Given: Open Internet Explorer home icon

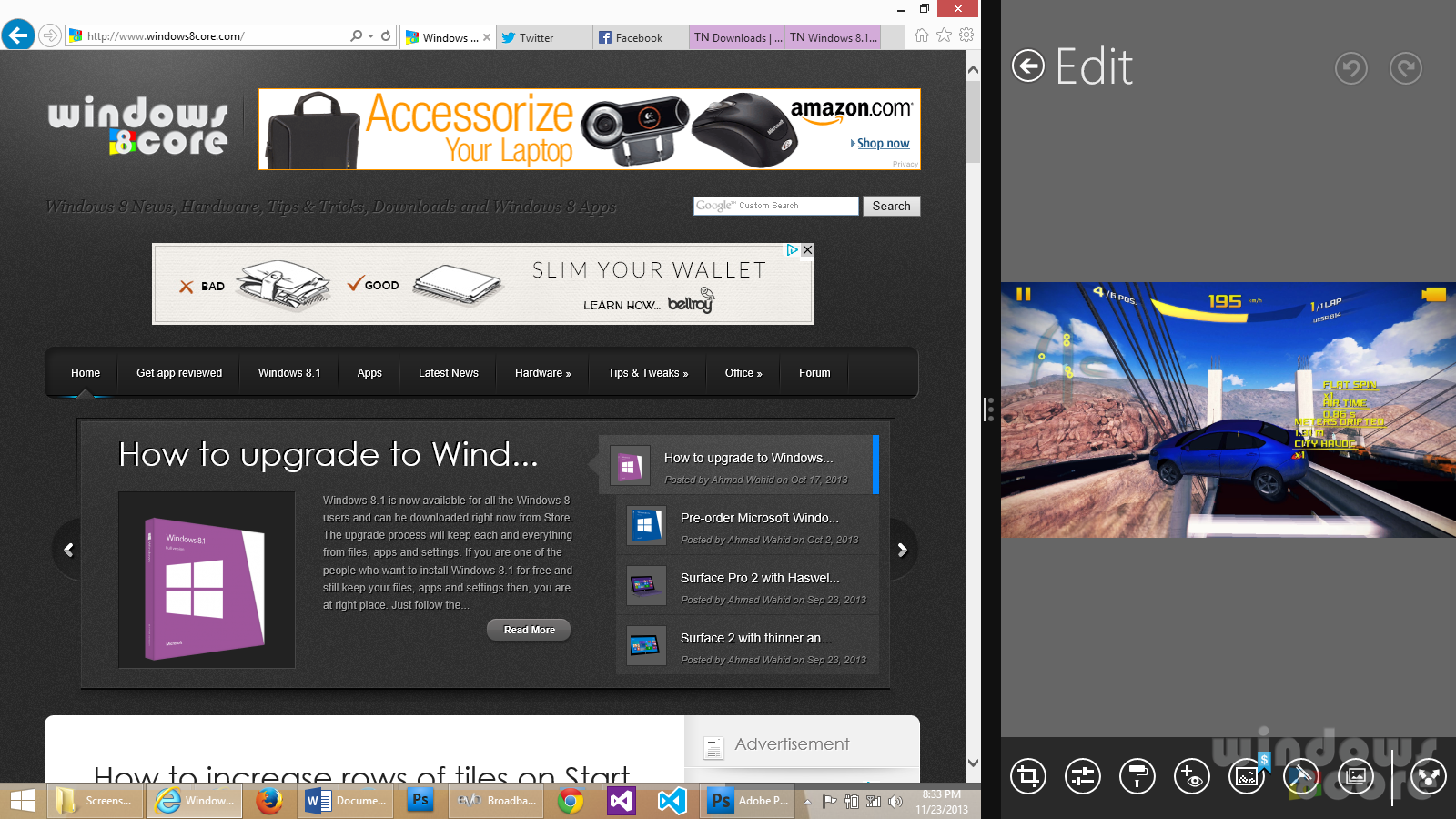Looking at the screenshot, I should pos(922,35).
